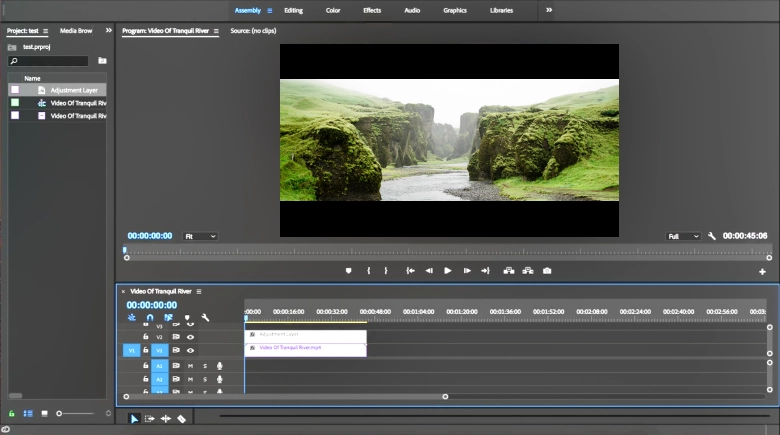Switch to the Effects workspace
This screenshot has height=435, width=780.
click(372, 10)
